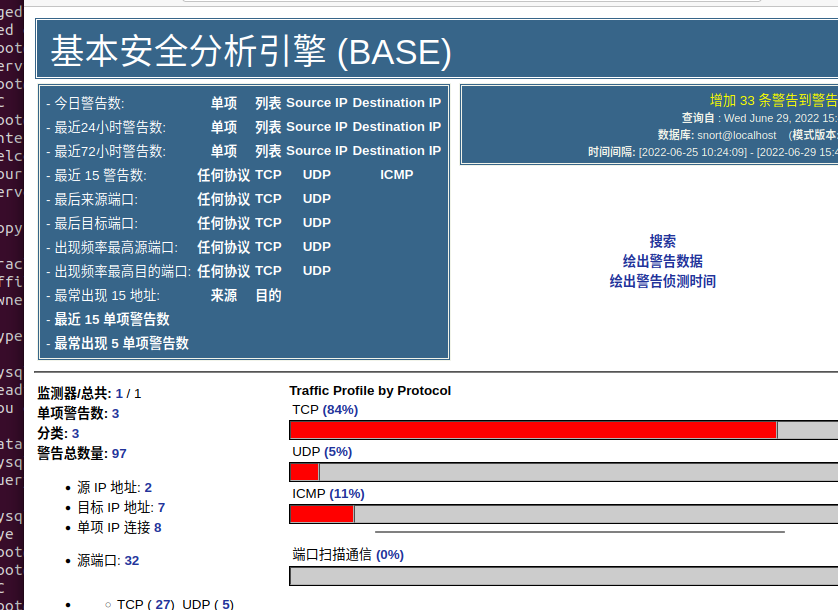Viewport: 838px width, 610px height.
Task: Open 最后目标端口 任何协议 link
Action: 223,223
